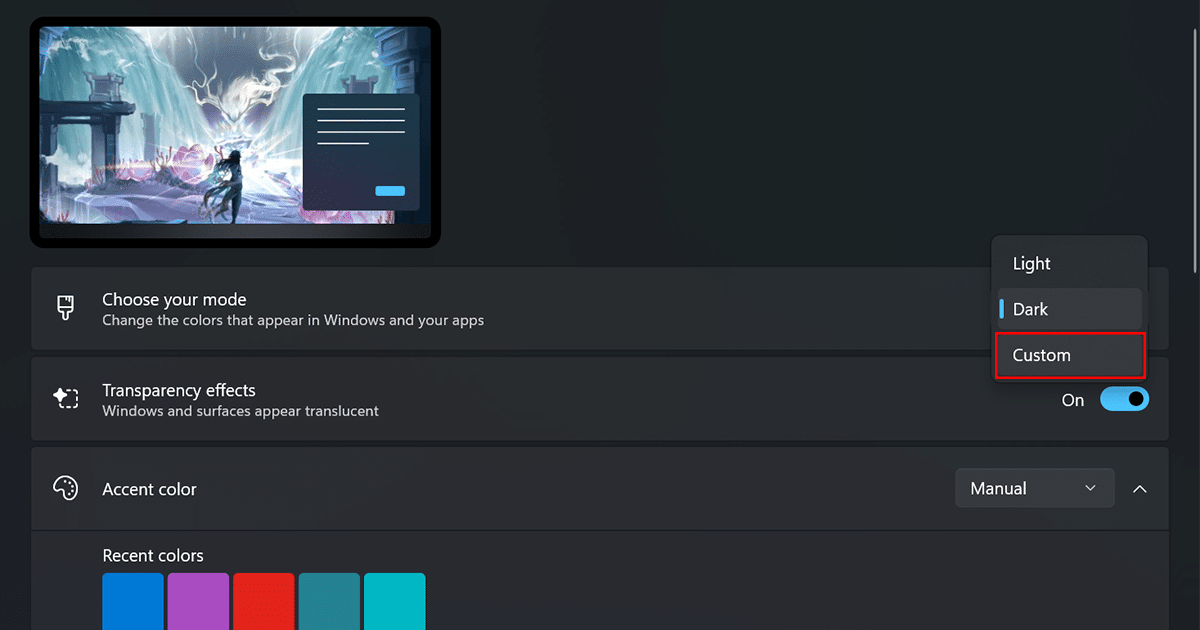Image resolution: width=1200 pixels, height=630 pixels.
Task: Click the paintbrush icon beside Choose your mode
Action: tap(66, 308)
